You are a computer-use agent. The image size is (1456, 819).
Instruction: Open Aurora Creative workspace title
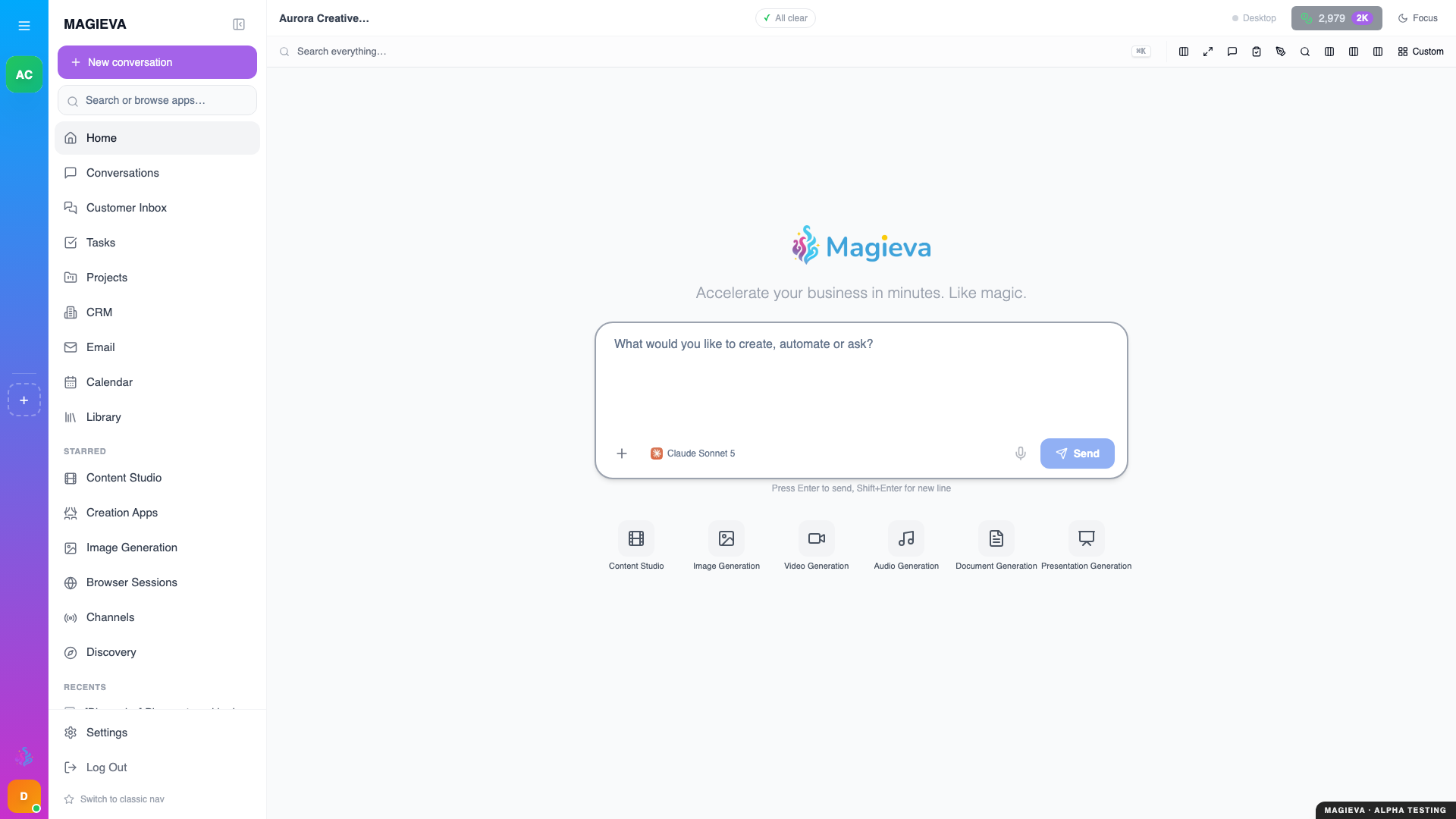click(x=324, y=18)
